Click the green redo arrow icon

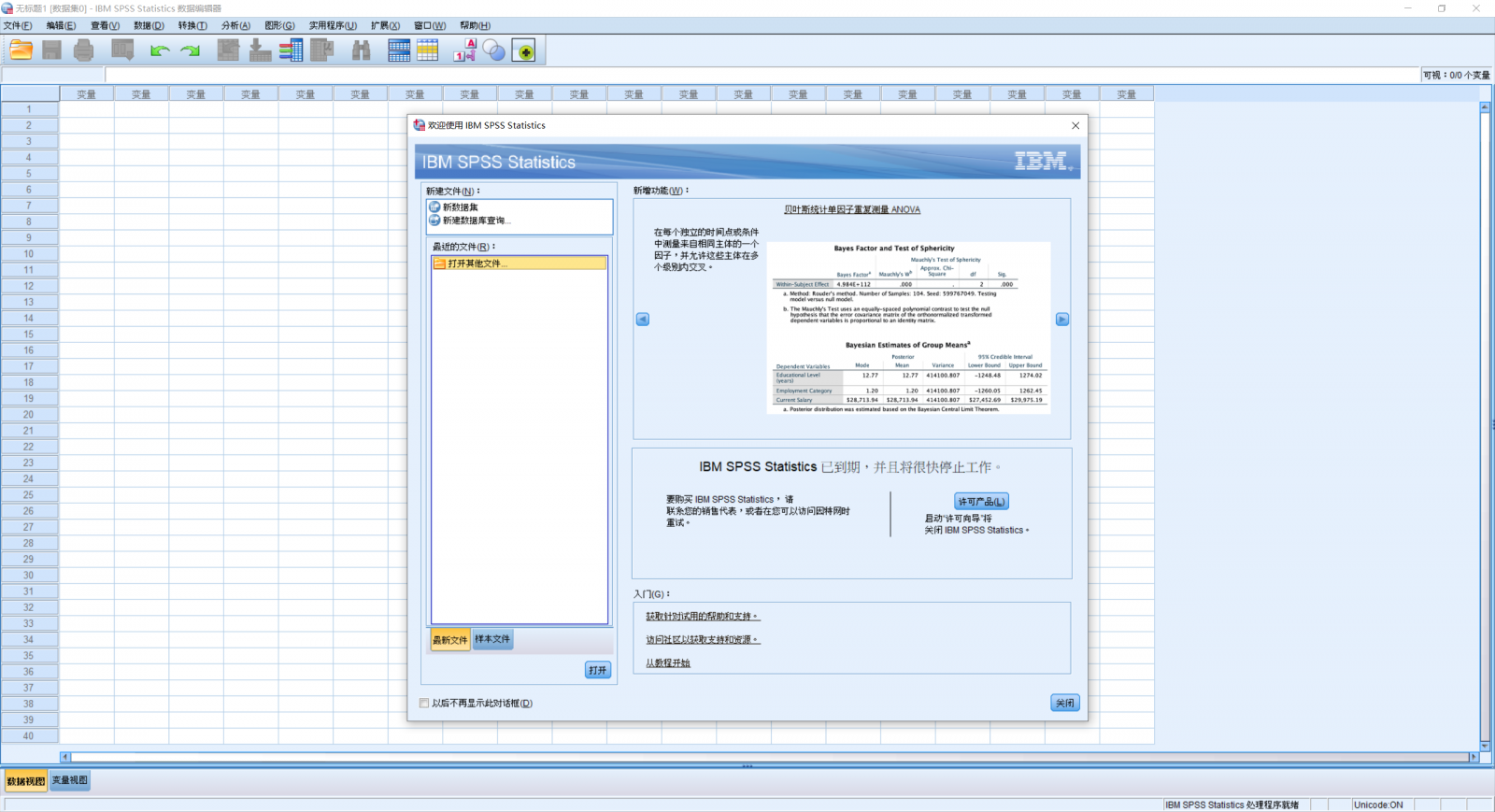191,50
